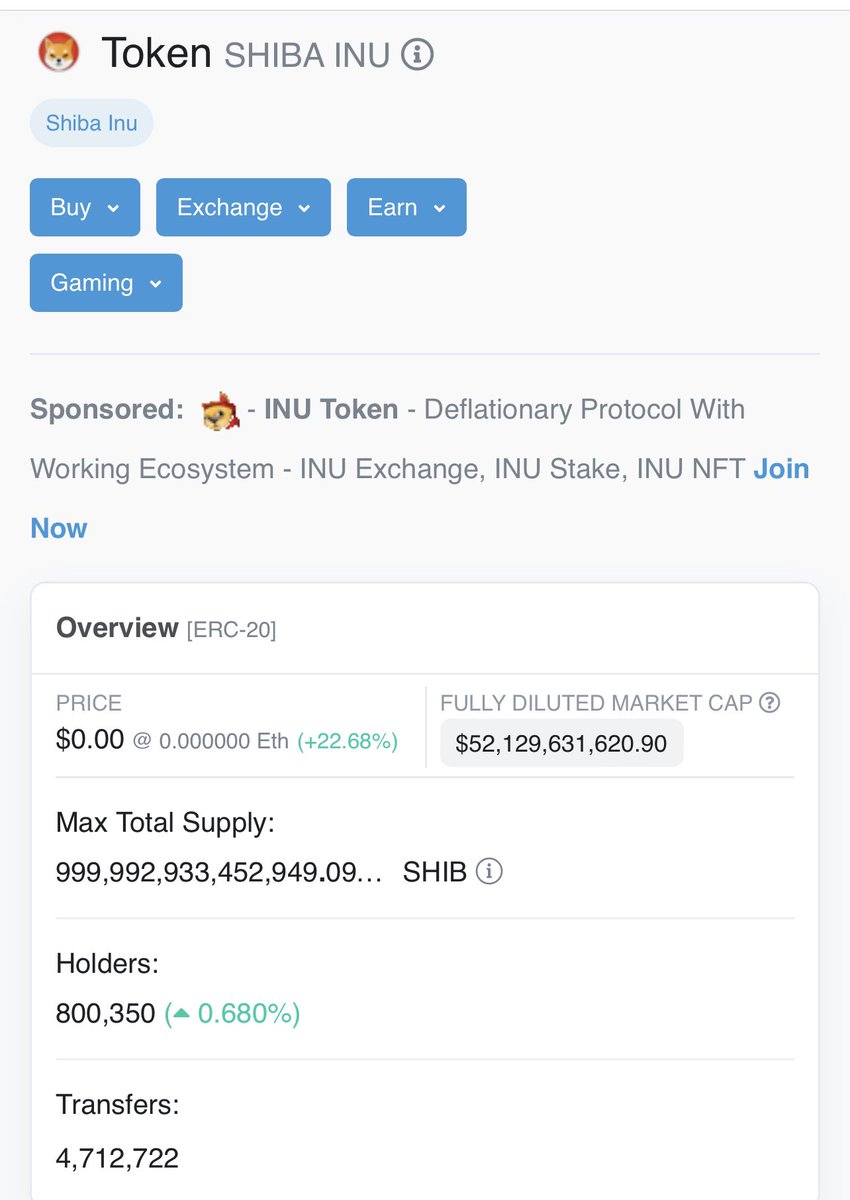Click the Shiba Inu token logo
The height and width of the screenshot is (1200, 850).
58,53
